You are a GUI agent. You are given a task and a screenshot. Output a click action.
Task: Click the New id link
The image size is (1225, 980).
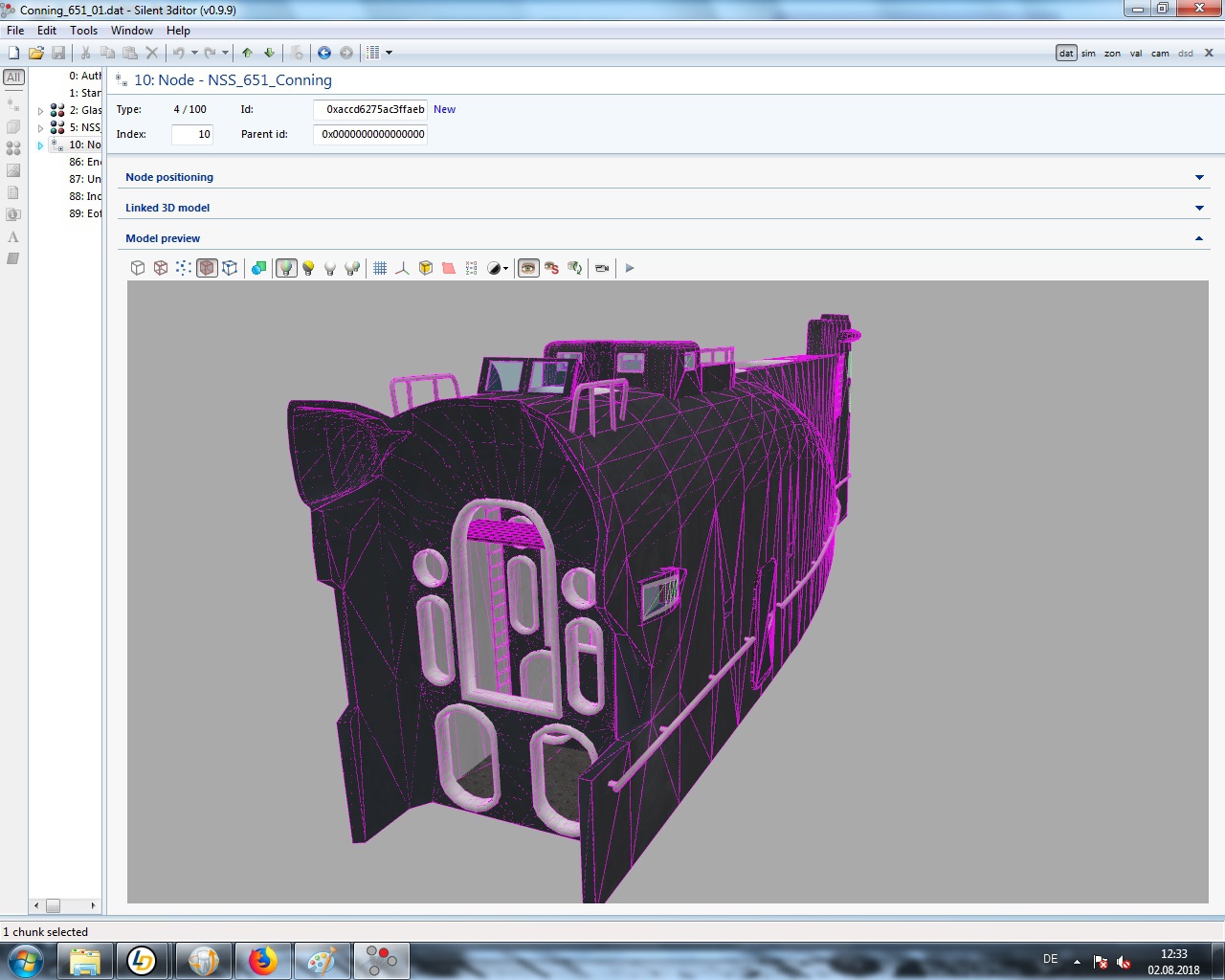click(444, 109)
